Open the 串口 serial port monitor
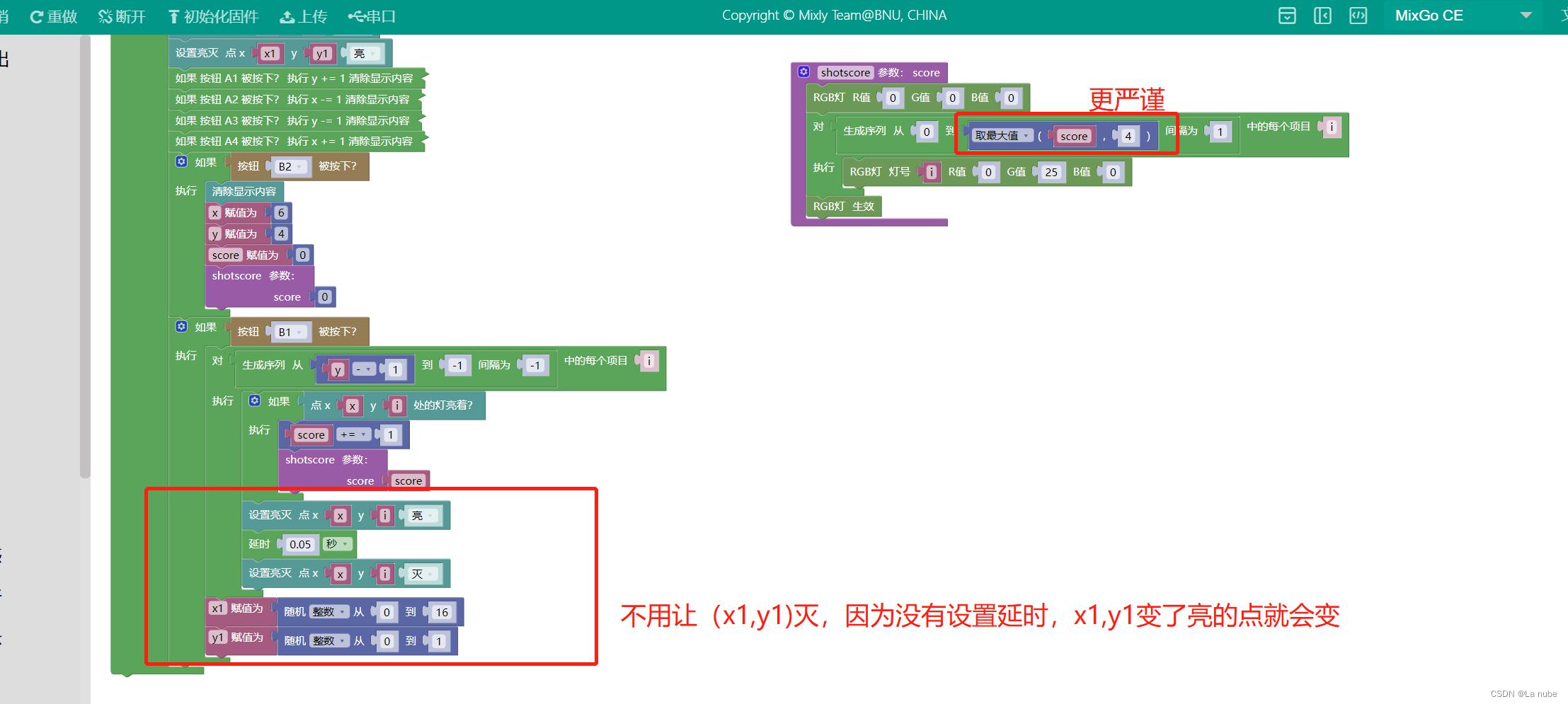 [372, 16]
